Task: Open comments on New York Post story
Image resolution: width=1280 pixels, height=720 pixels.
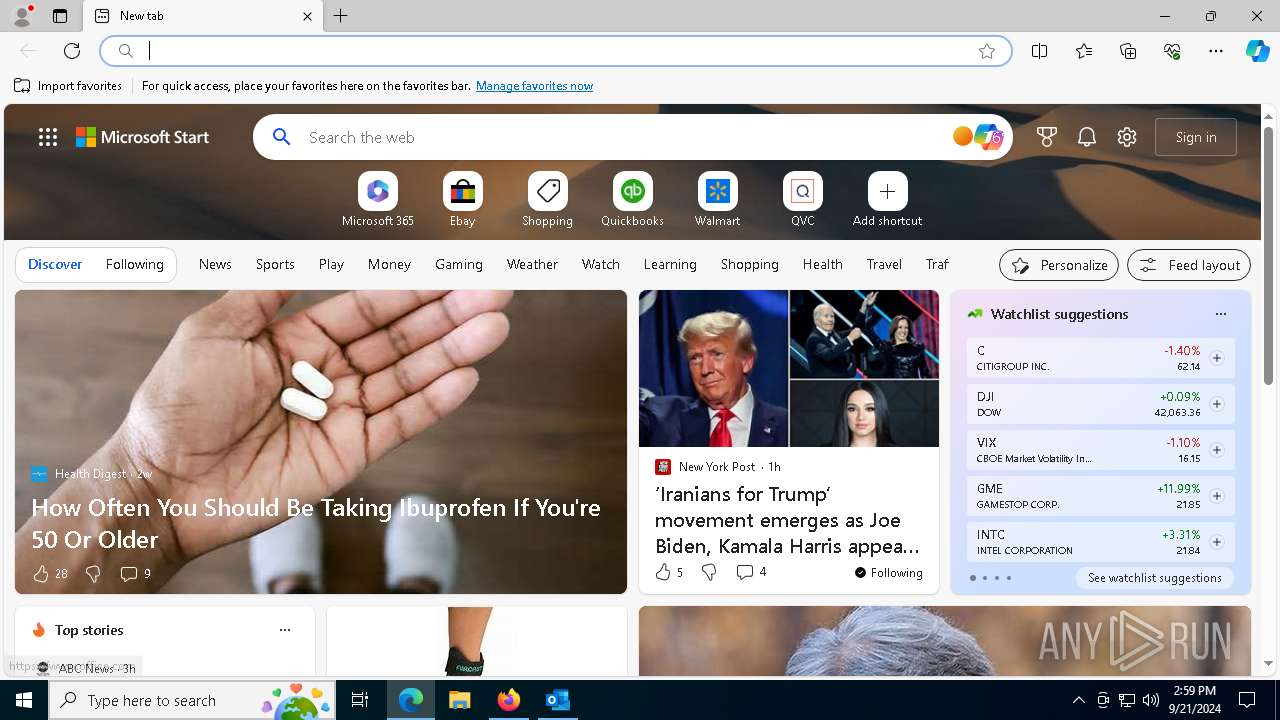Action: pos(751,572)
